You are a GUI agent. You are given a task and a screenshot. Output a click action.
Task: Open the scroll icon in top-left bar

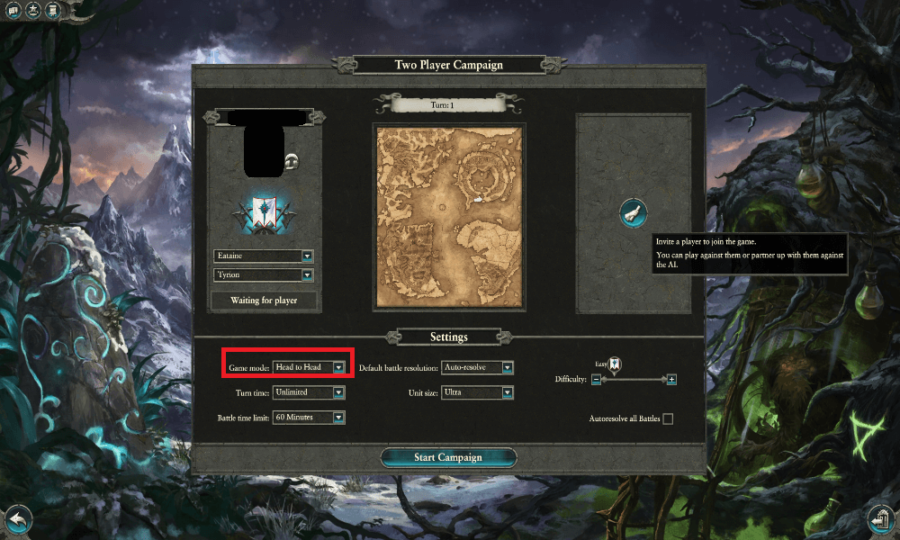click(x=52, y=10)
